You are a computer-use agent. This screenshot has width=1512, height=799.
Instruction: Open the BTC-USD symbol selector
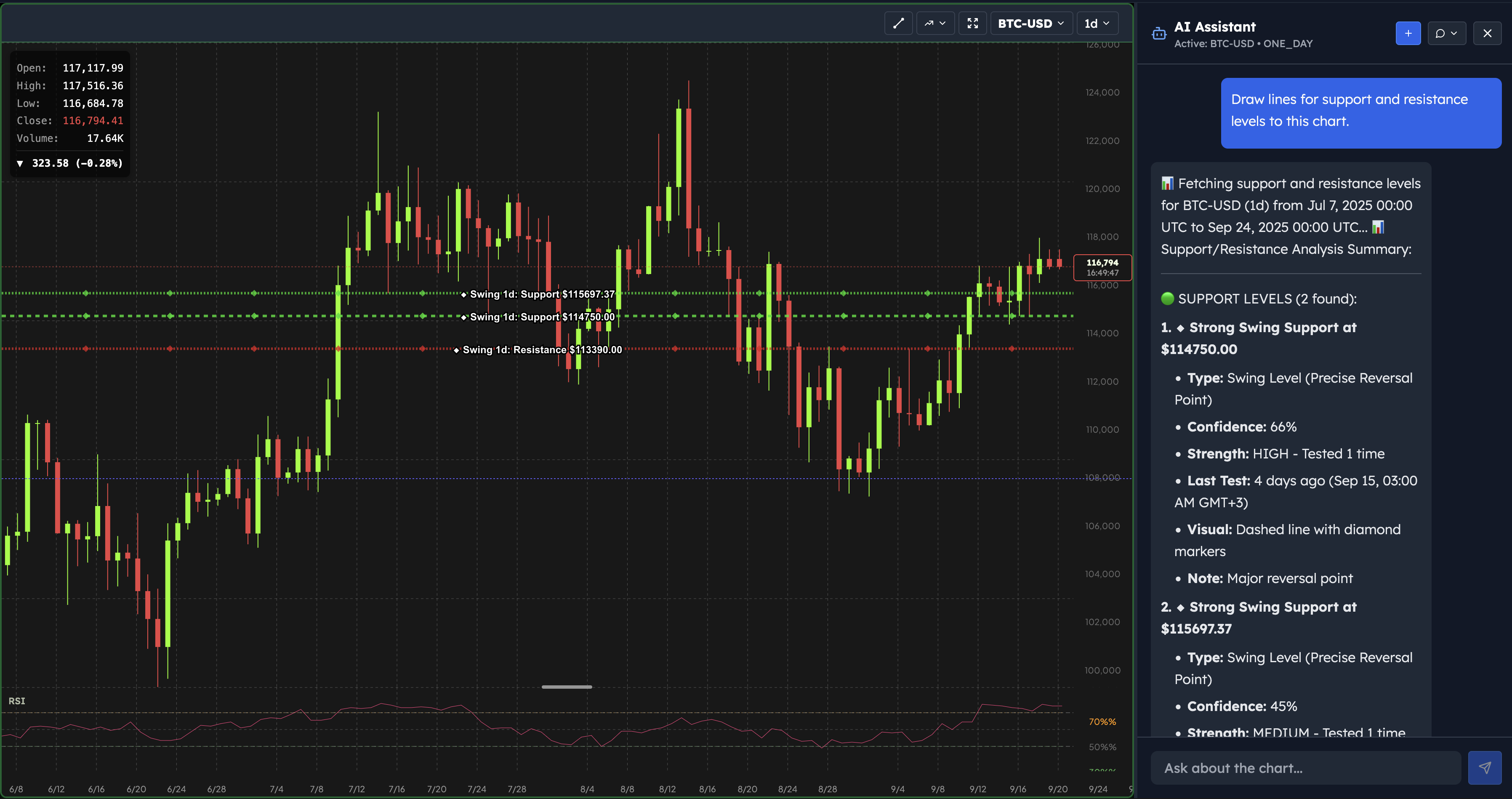pos(1031,24)
